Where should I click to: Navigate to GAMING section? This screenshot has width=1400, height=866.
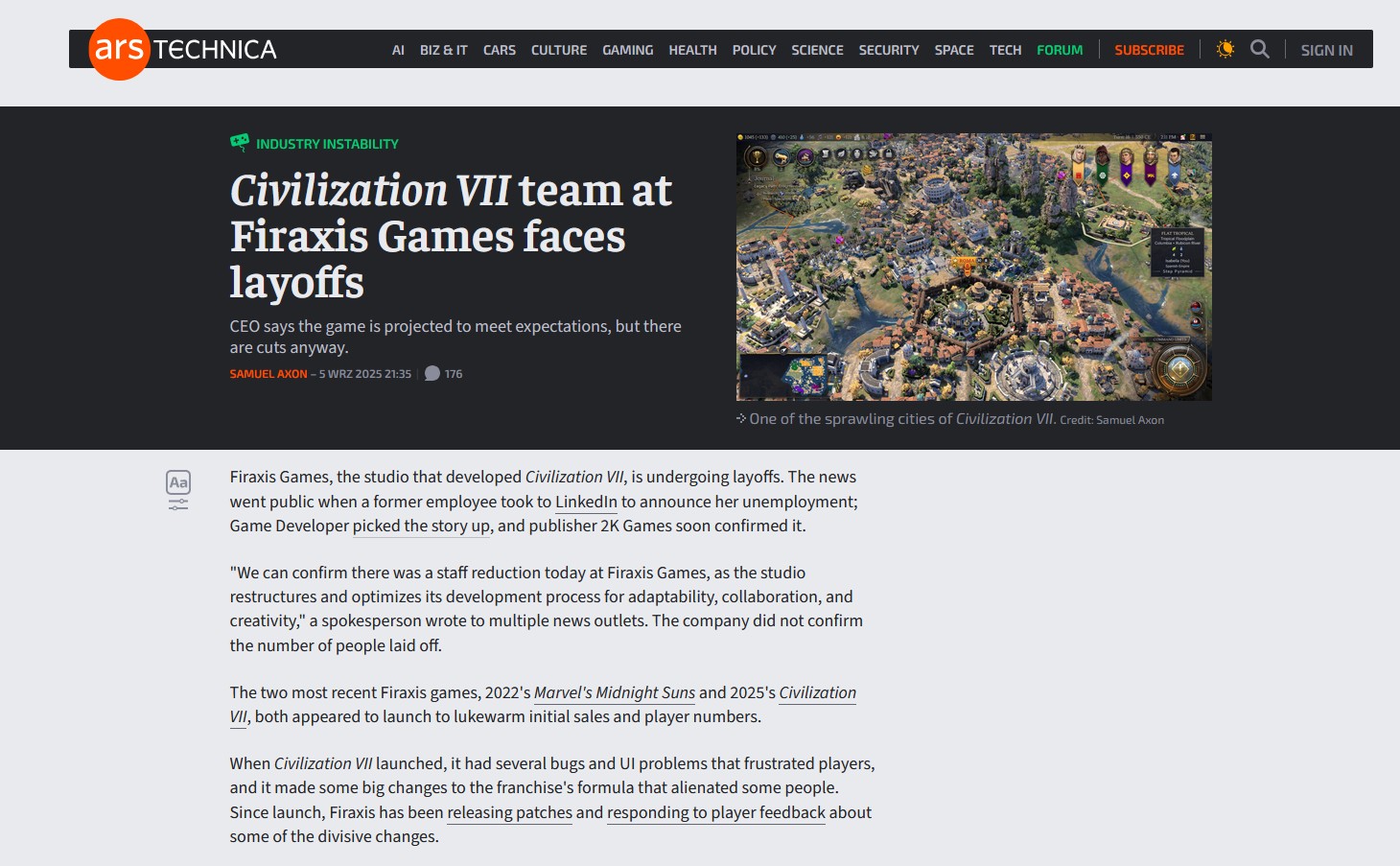(628, 50)
